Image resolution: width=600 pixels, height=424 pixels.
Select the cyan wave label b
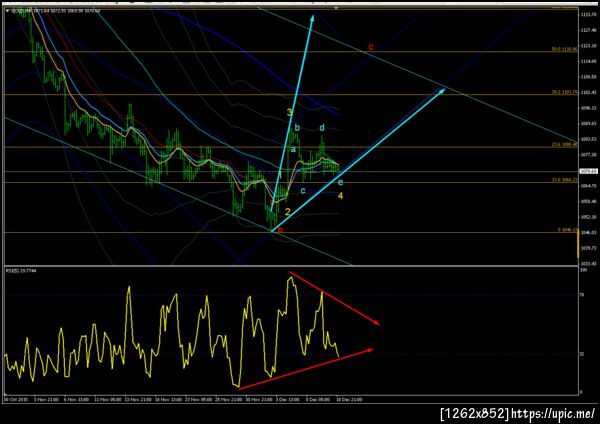pos(297,127)
